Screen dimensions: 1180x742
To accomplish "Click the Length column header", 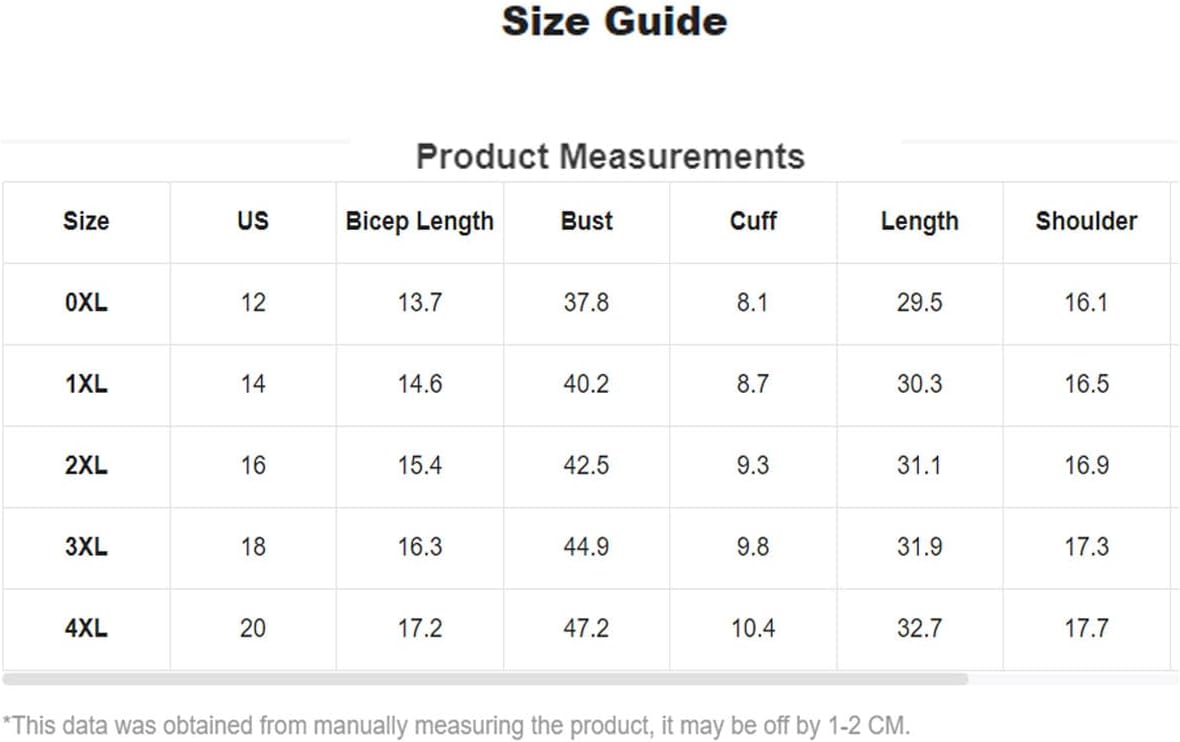I will click(920, 221).
